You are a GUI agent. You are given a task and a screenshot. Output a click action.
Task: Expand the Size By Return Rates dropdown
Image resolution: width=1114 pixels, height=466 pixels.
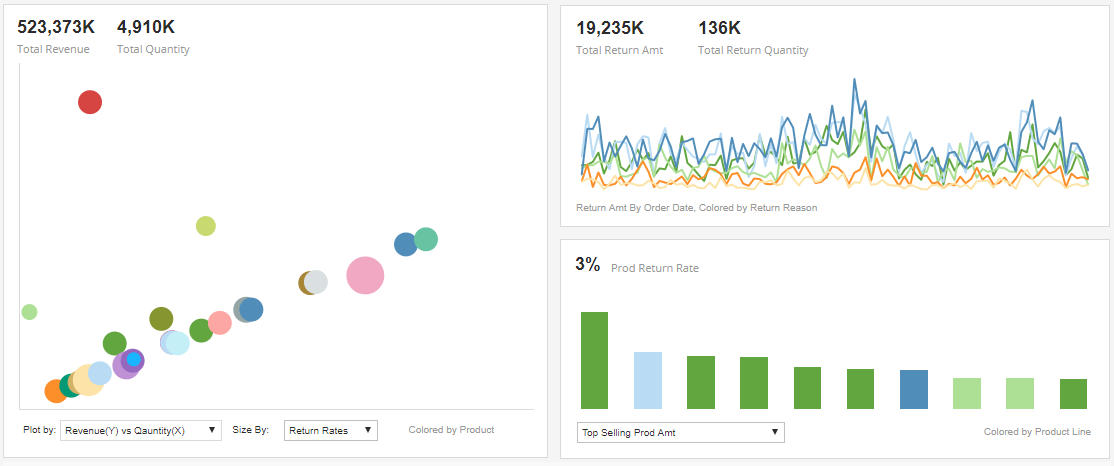pyautogui.click(x=330, y=430)
